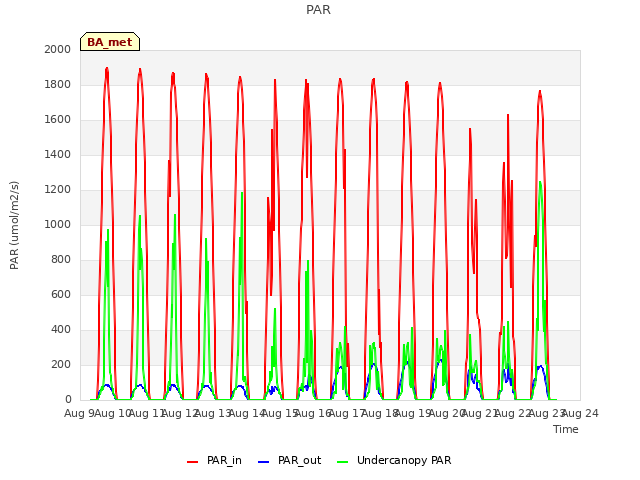The image size is (640, 480).
Task: Click the 600 y-axis tick label
Action: [x=61, y=295]
